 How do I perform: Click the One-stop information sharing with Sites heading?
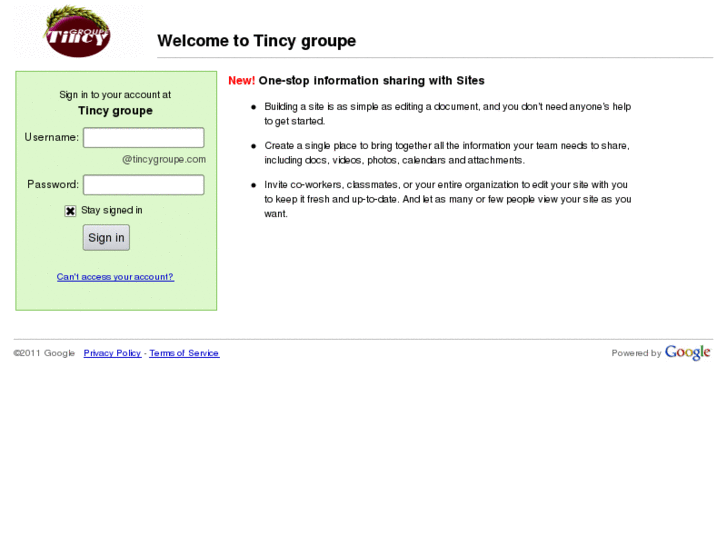pos(371,81)
